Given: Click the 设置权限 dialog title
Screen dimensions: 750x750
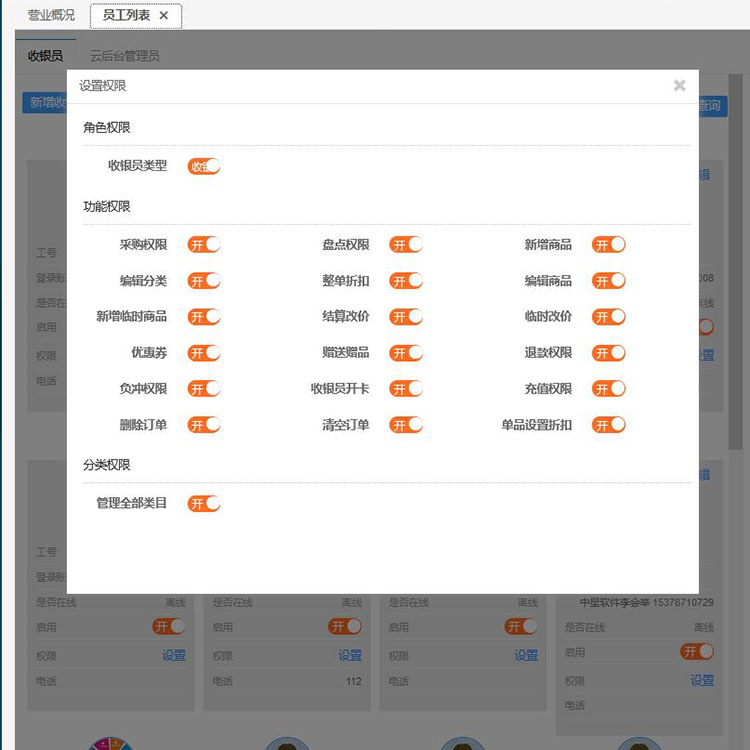Looking at the screenshot, I should point(102,86).
